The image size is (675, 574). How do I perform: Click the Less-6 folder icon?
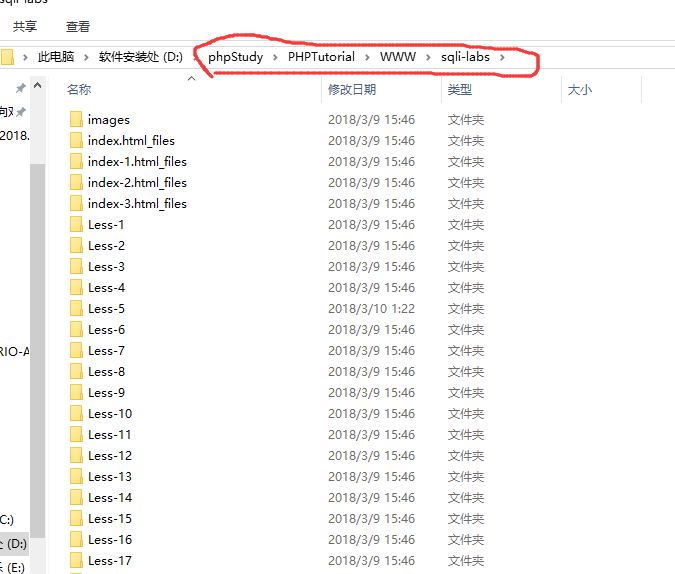pos(76,329)
